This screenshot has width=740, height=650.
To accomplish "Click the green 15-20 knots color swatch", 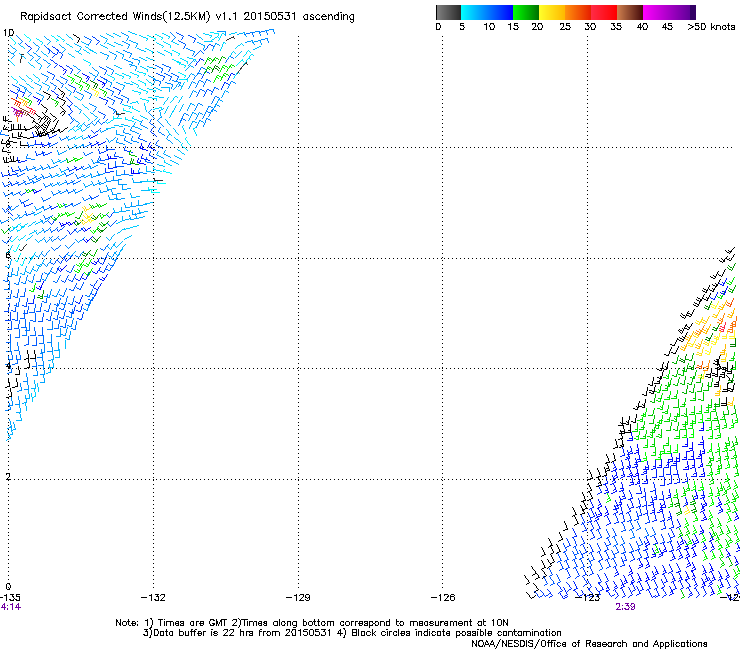I will [x=526, y=12].
